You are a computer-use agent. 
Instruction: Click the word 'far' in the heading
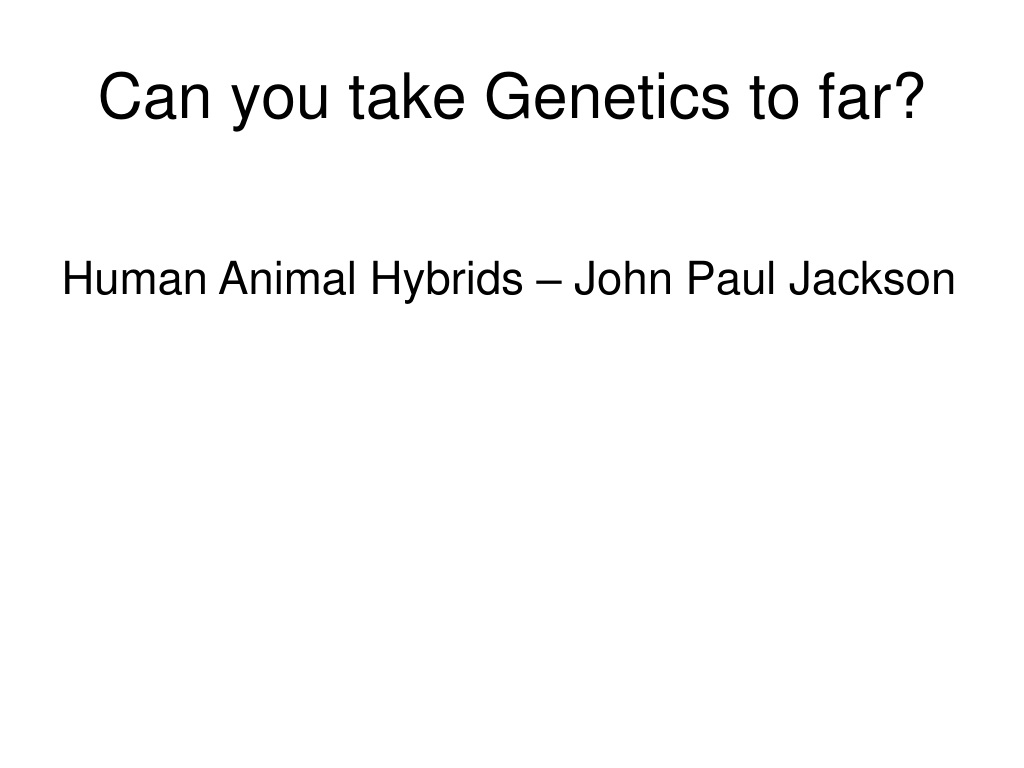tap(850, 97)
